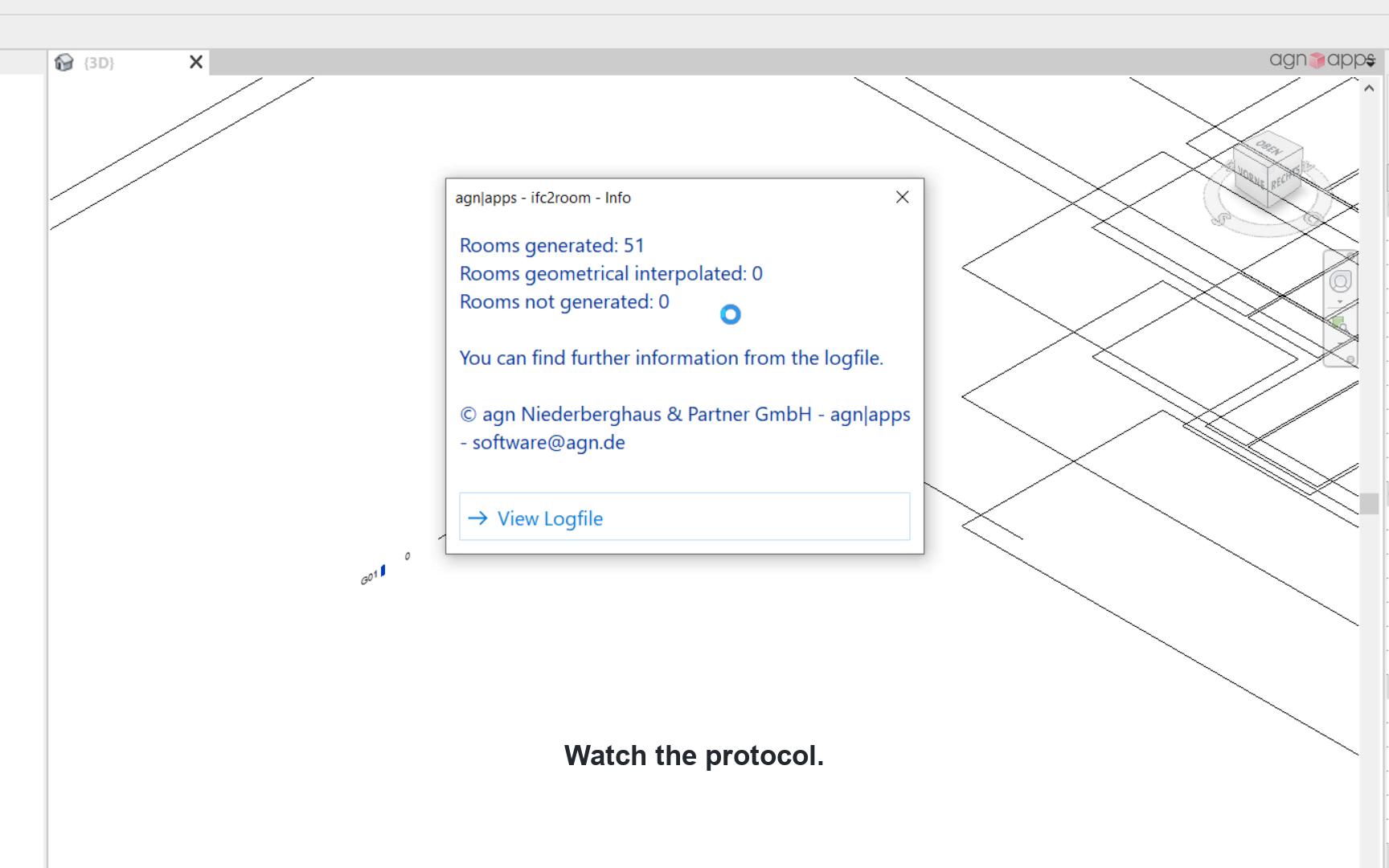This screenshot has height=868, width=1389.
Task: Click the 'Rooms geometrical interpolated: 0' text
Action: point(611,274)
